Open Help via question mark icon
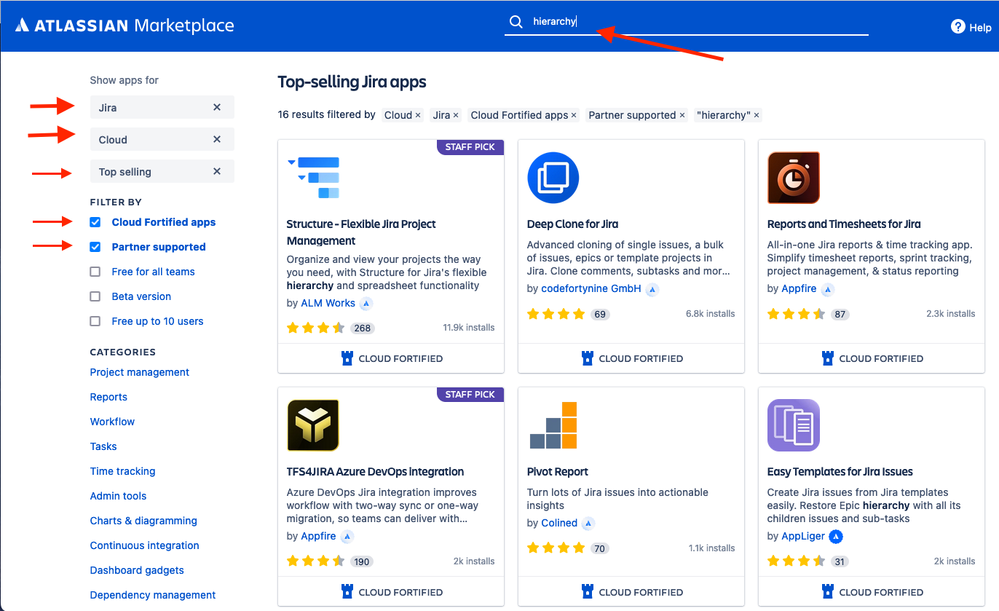The width and height of the screenshot is (999, 611). (x=958, y=27)
